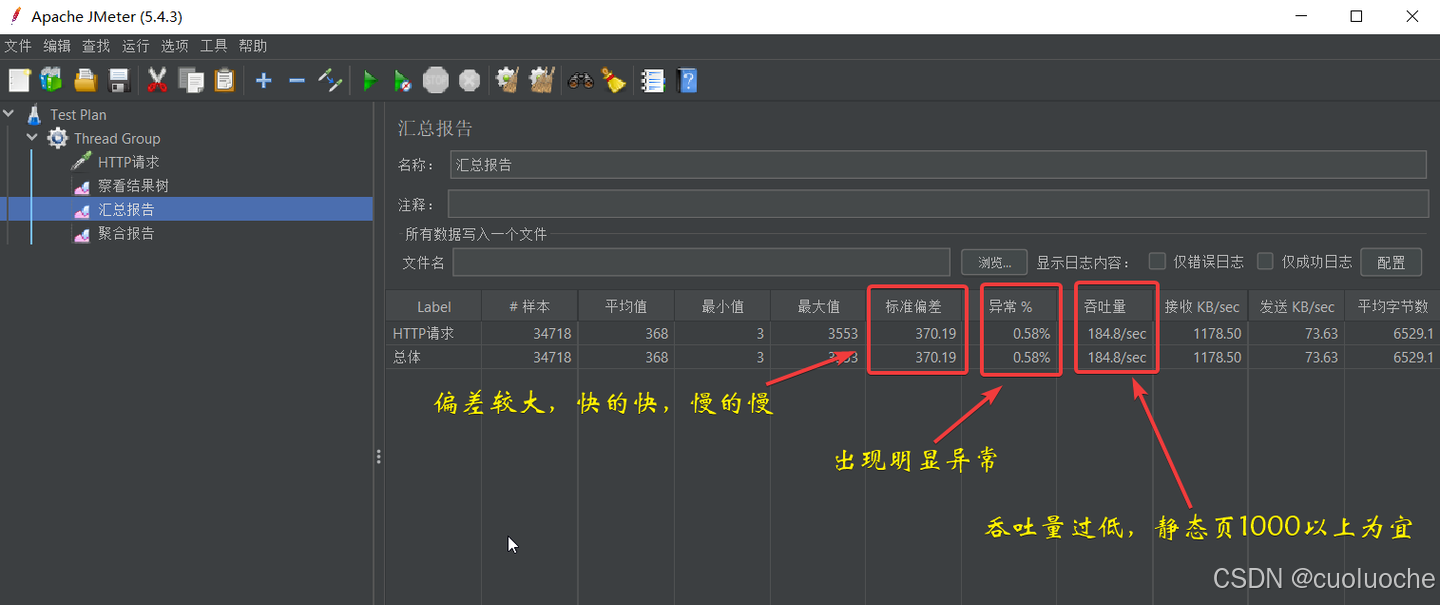
Task: Click the gray STOP icon
Action: point(436,80)
